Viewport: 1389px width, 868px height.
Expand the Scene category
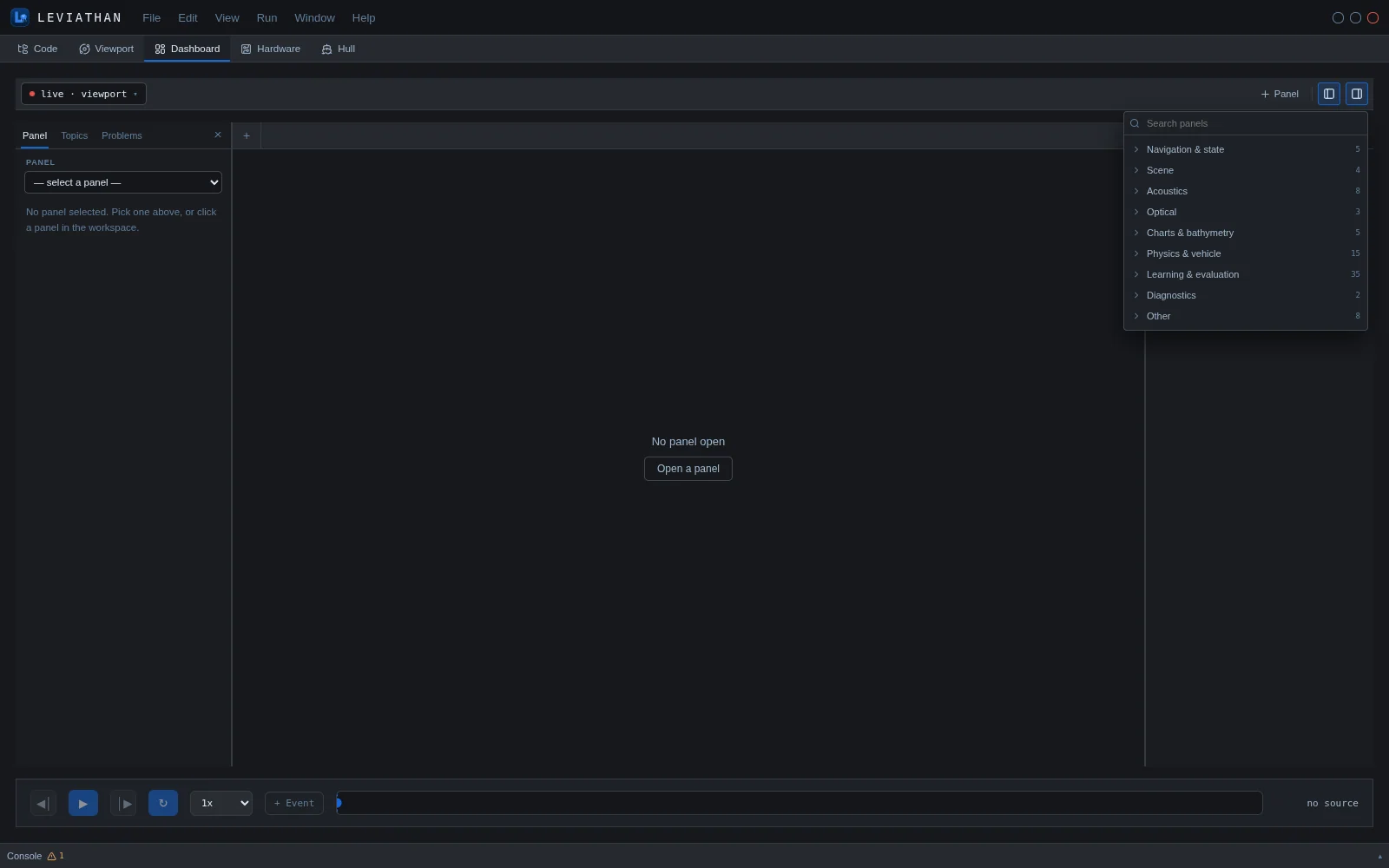(x=1246, y=170)
